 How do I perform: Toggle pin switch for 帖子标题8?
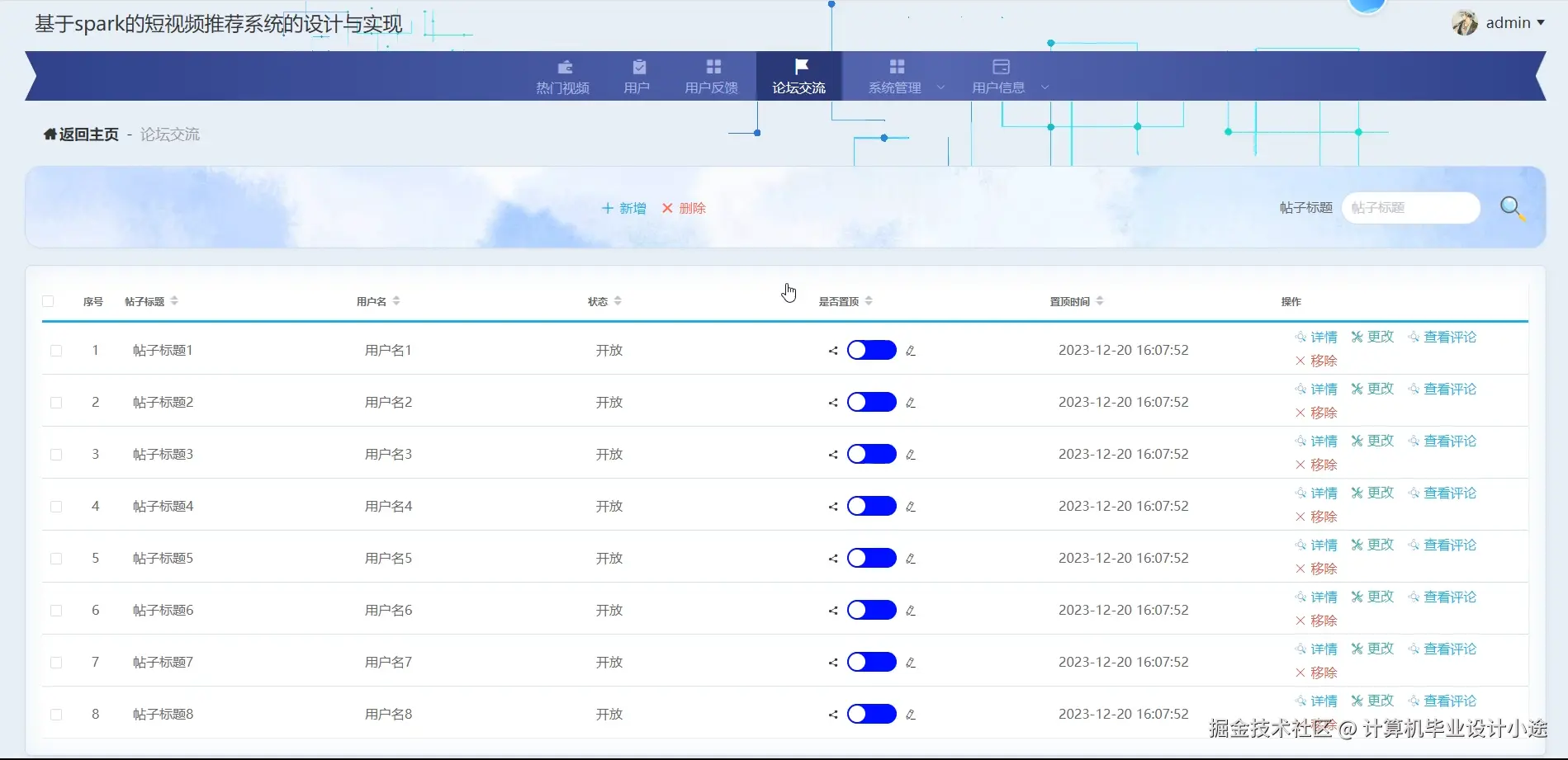click(872, 714)
